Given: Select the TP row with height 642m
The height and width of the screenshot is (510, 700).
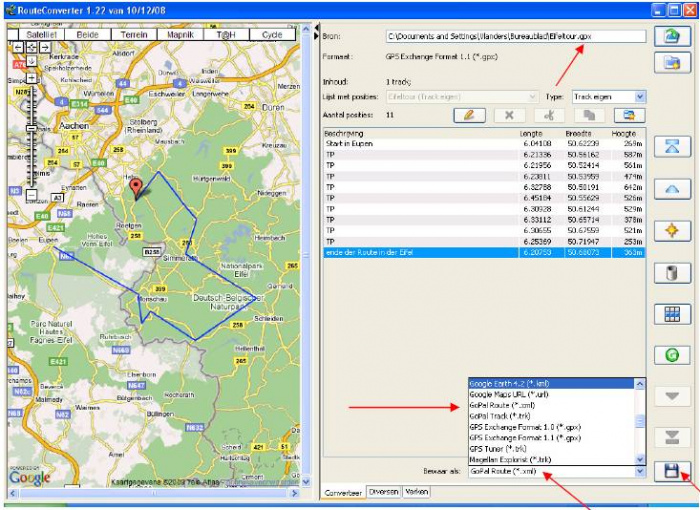Looking at the screenshot, I should click(484, 187).
